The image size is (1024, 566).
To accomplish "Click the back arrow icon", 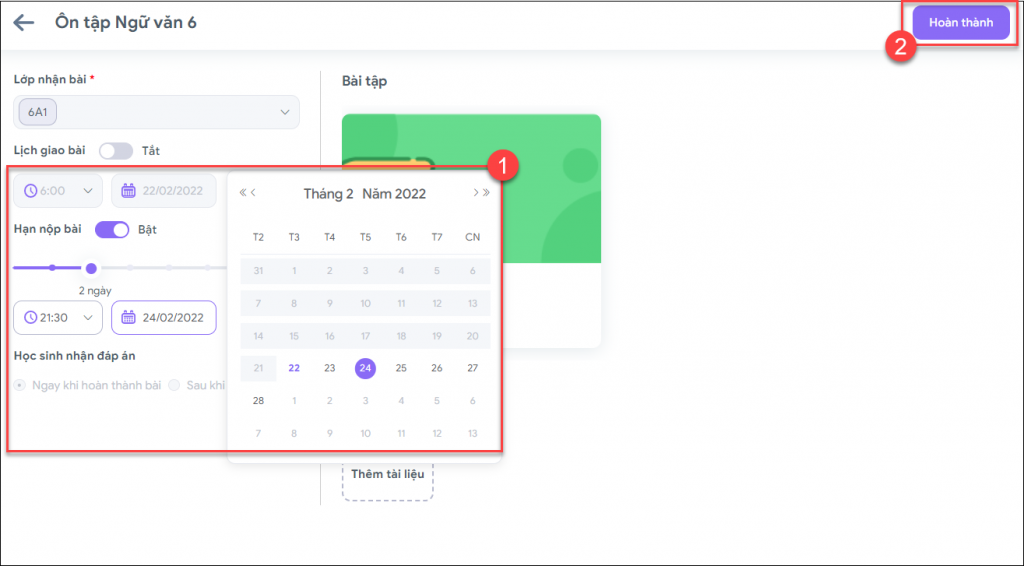I will point(24,22).
